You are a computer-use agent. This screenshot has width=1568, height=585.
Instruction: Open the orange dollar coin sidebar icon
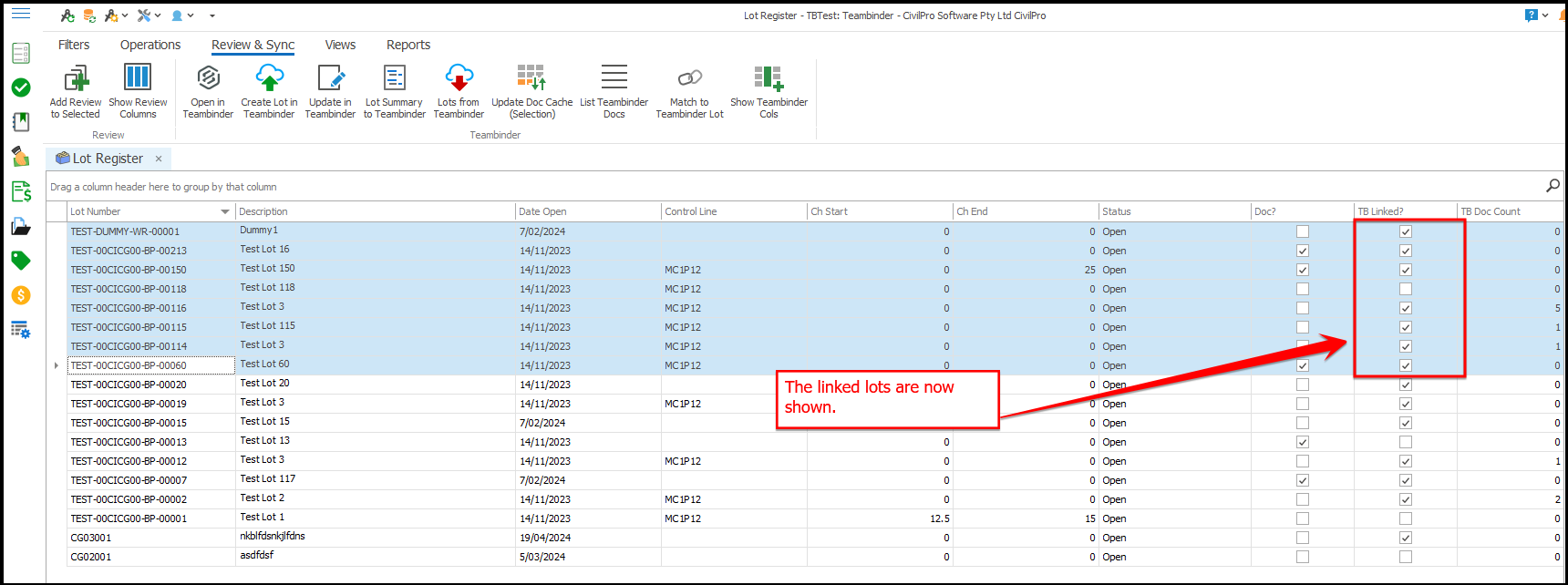[21, 295]
